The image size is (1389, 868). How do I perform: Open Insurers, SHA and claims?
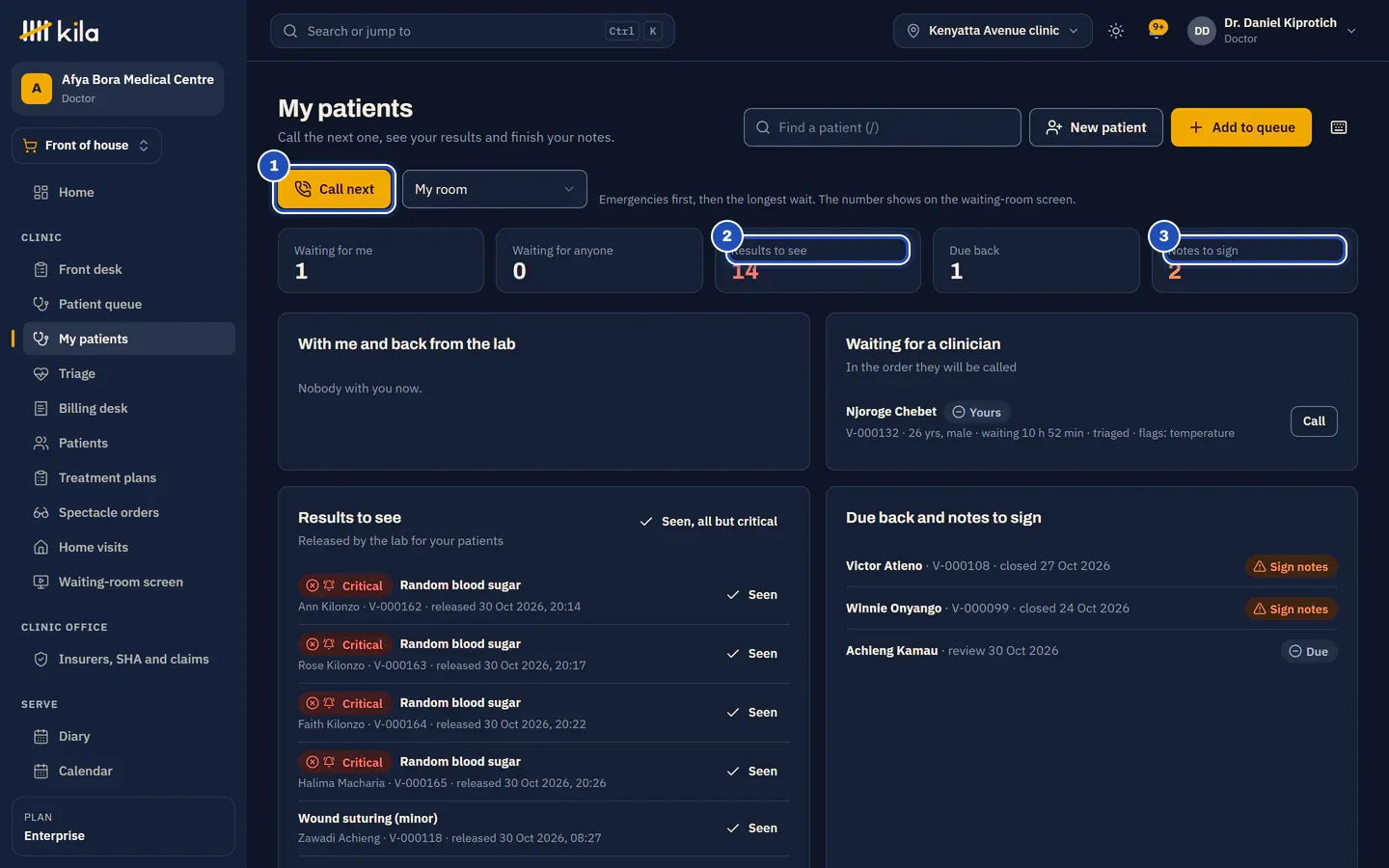[x=129, y=659]
